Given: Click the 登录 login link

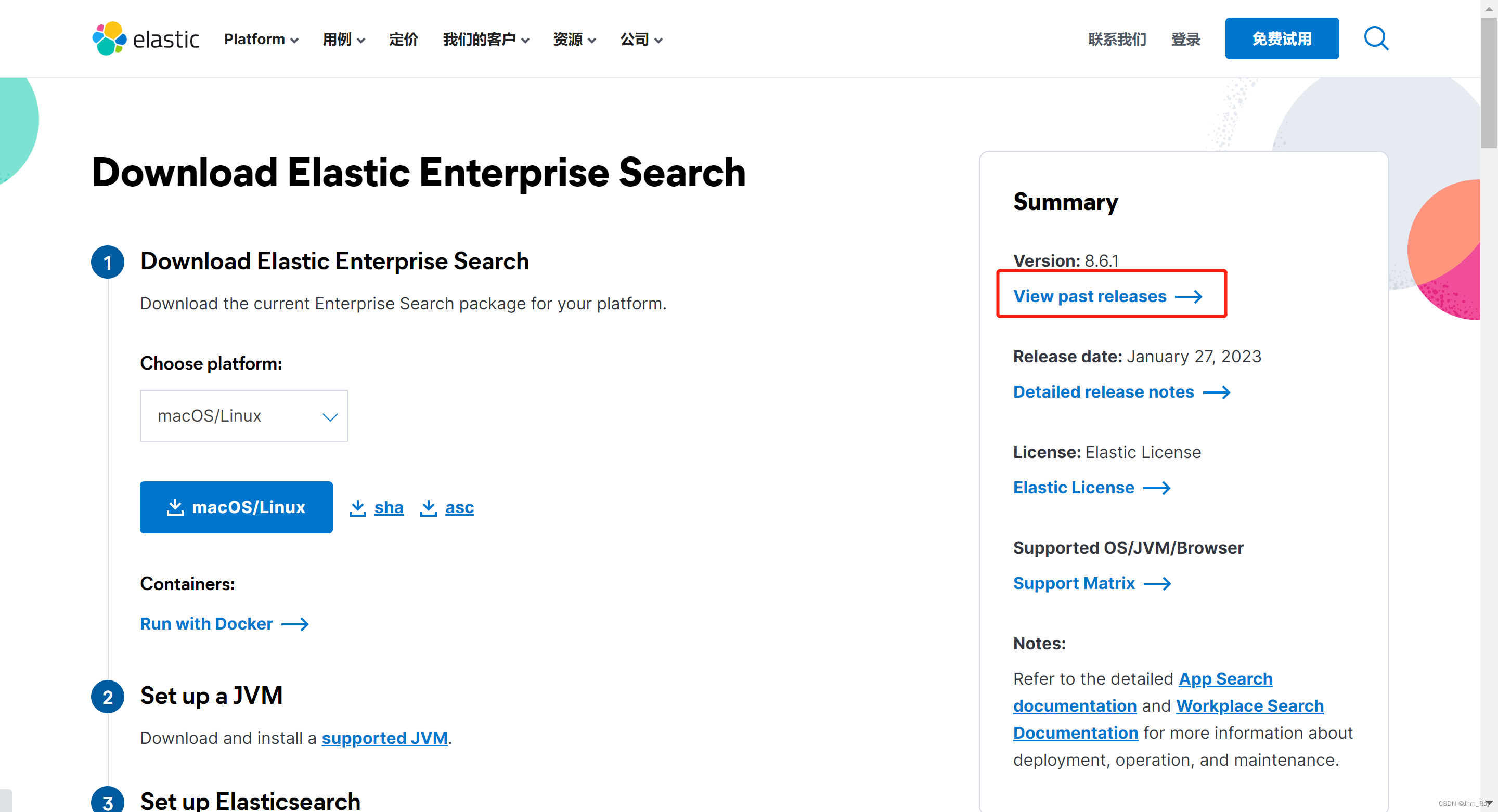Looking at the screenshot, I should [x=1185, y=39].
